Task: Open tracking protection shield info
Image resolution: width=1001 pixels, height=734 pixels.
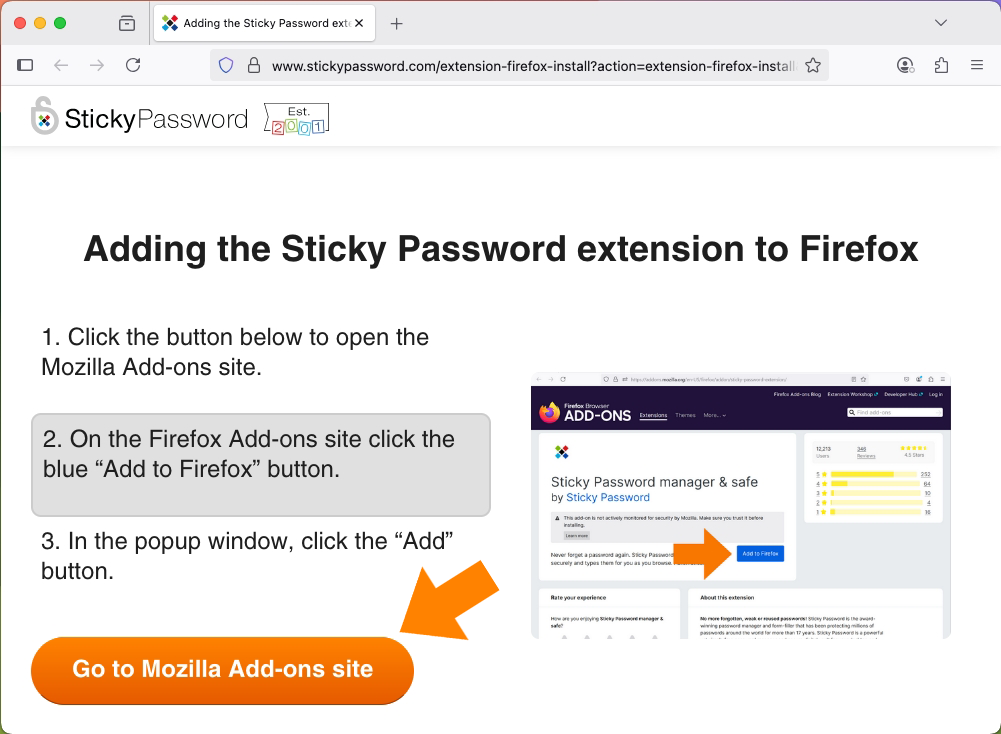Action: tap(226, 65)
